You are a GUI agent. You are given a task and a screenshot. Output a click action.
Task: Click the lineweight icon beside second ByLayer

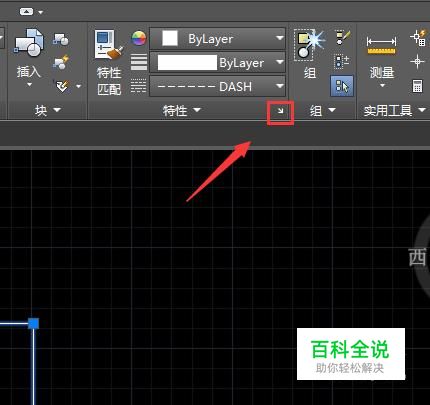point(139,62)
